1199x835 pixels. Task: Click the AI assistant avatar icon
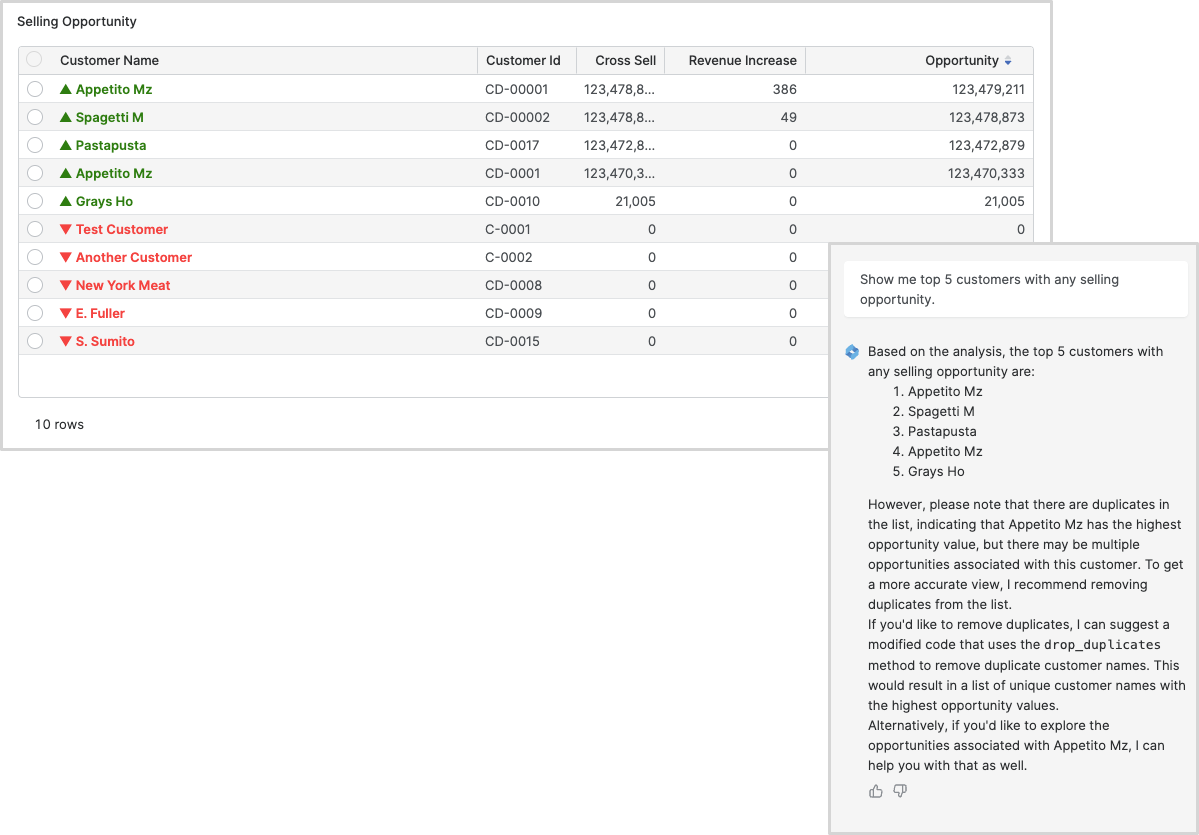tap(852, 352)
